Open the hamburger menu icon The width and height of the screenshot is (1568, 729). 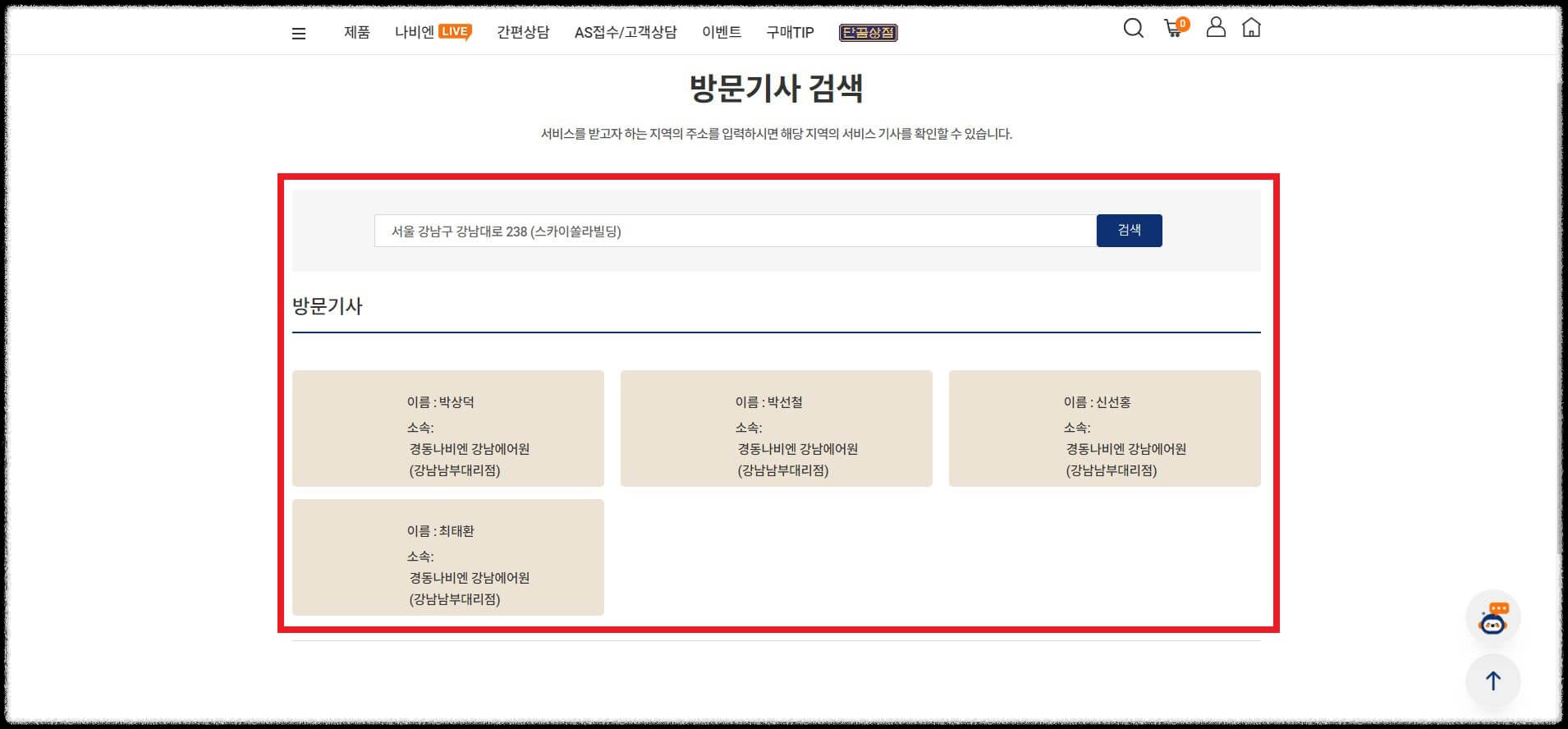pyautogui.click(x=299, y=34)
